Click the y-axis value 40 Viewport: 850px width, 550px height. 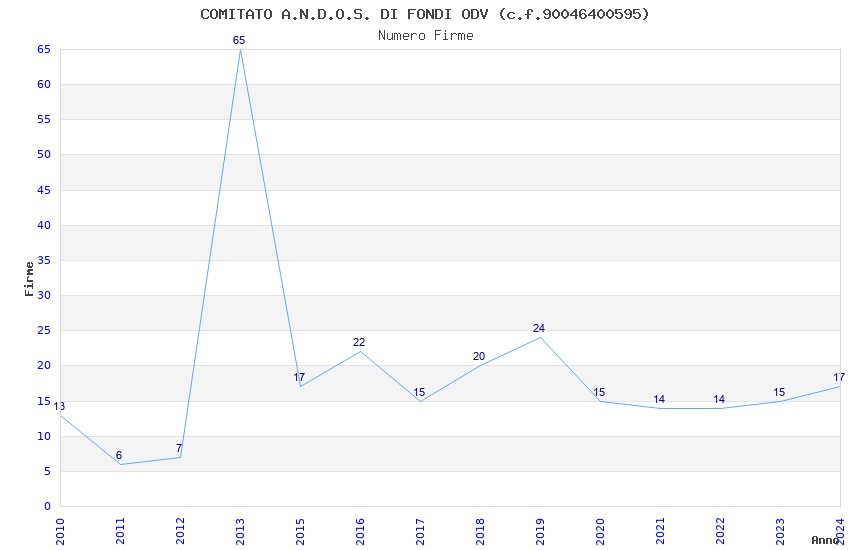(x=44, y=225)
